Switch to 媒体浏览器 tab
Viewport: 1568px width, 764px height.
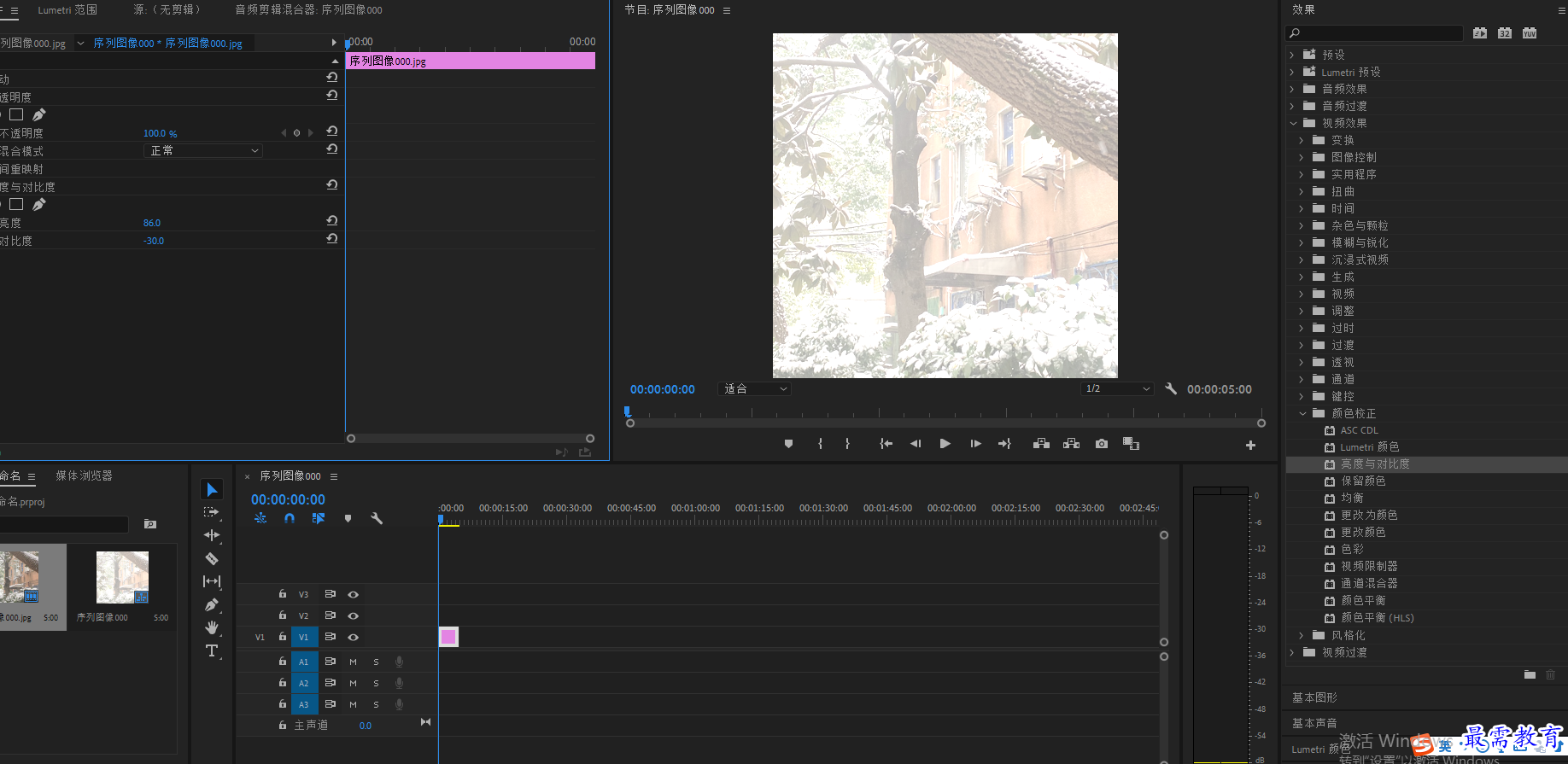[84, 475]
